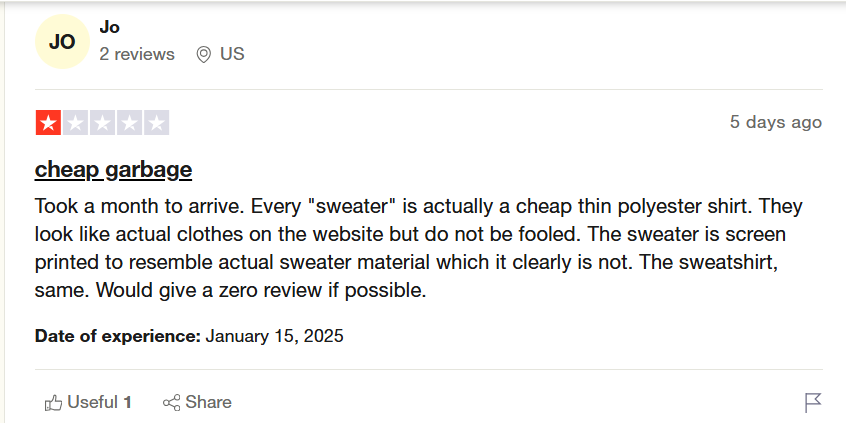
Task: Click the location pin icon
Action: click(x=203, y=54)
